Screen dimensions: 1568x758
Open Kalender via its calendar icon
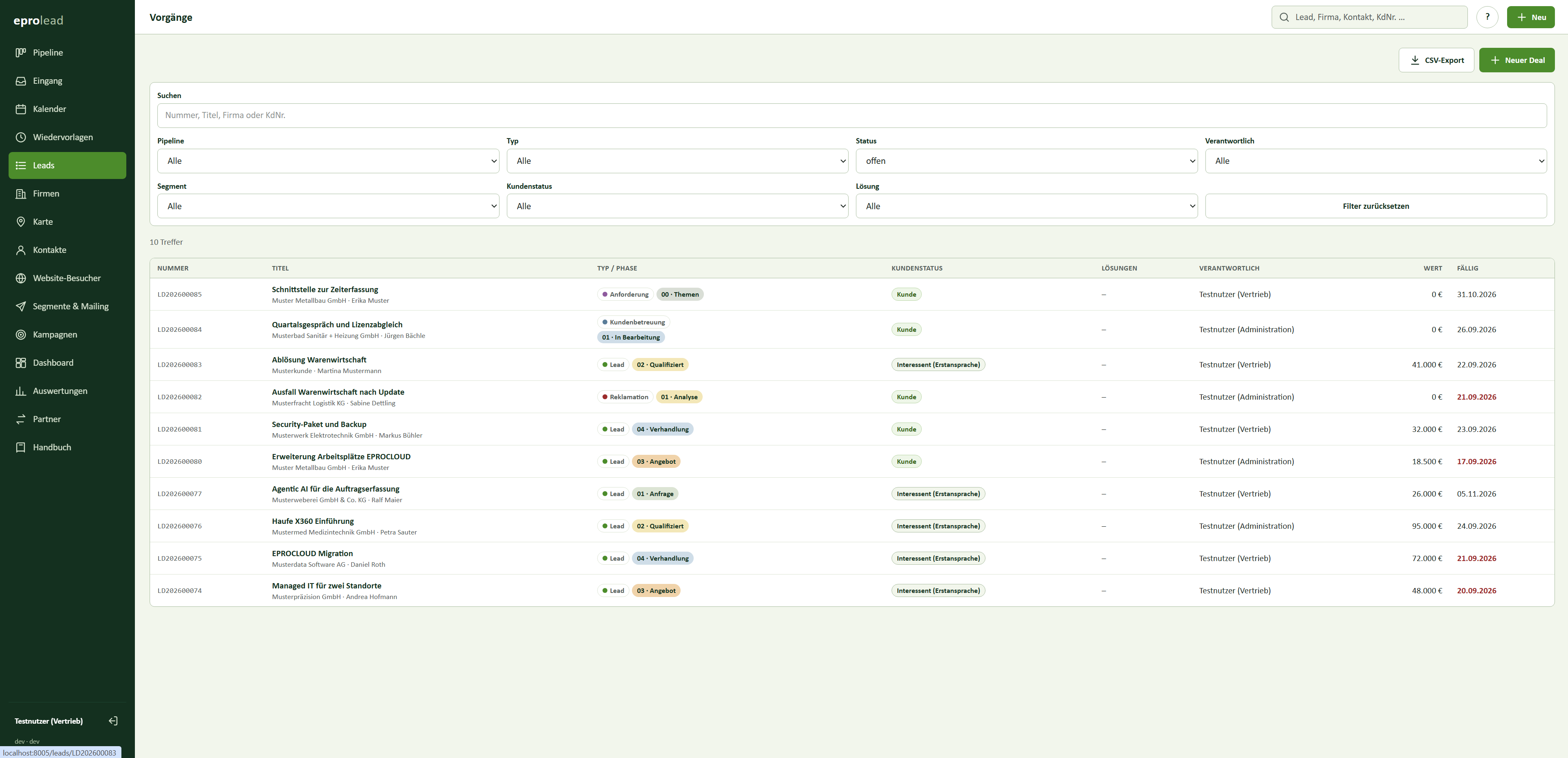pos(21,109)
